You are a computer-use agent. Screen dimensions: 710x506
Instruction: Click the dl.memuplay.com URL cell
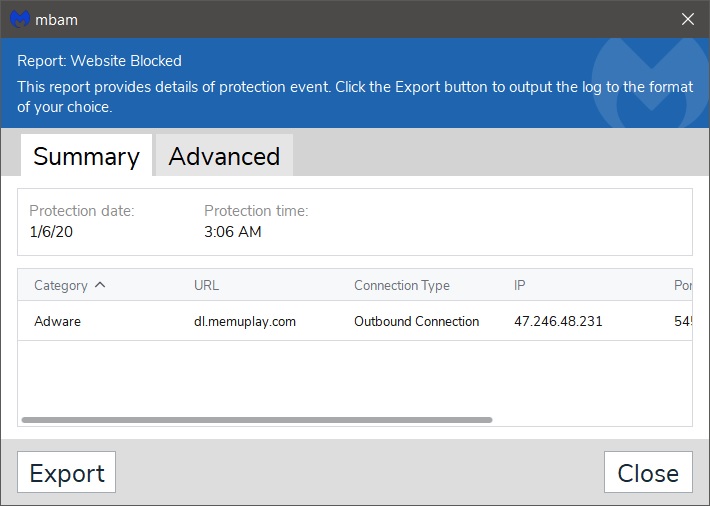click(245, 321)
